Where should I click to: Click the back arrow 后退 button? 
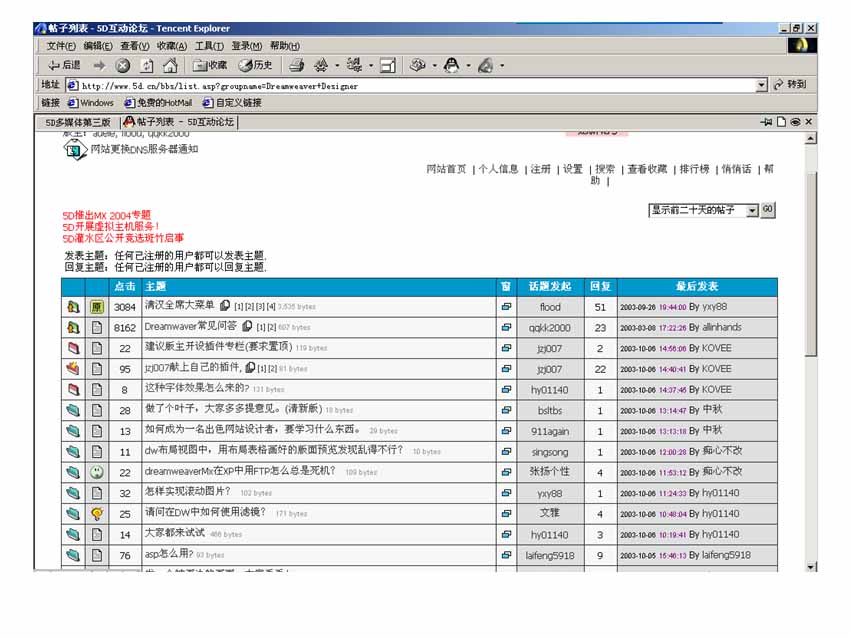[62, 66]
